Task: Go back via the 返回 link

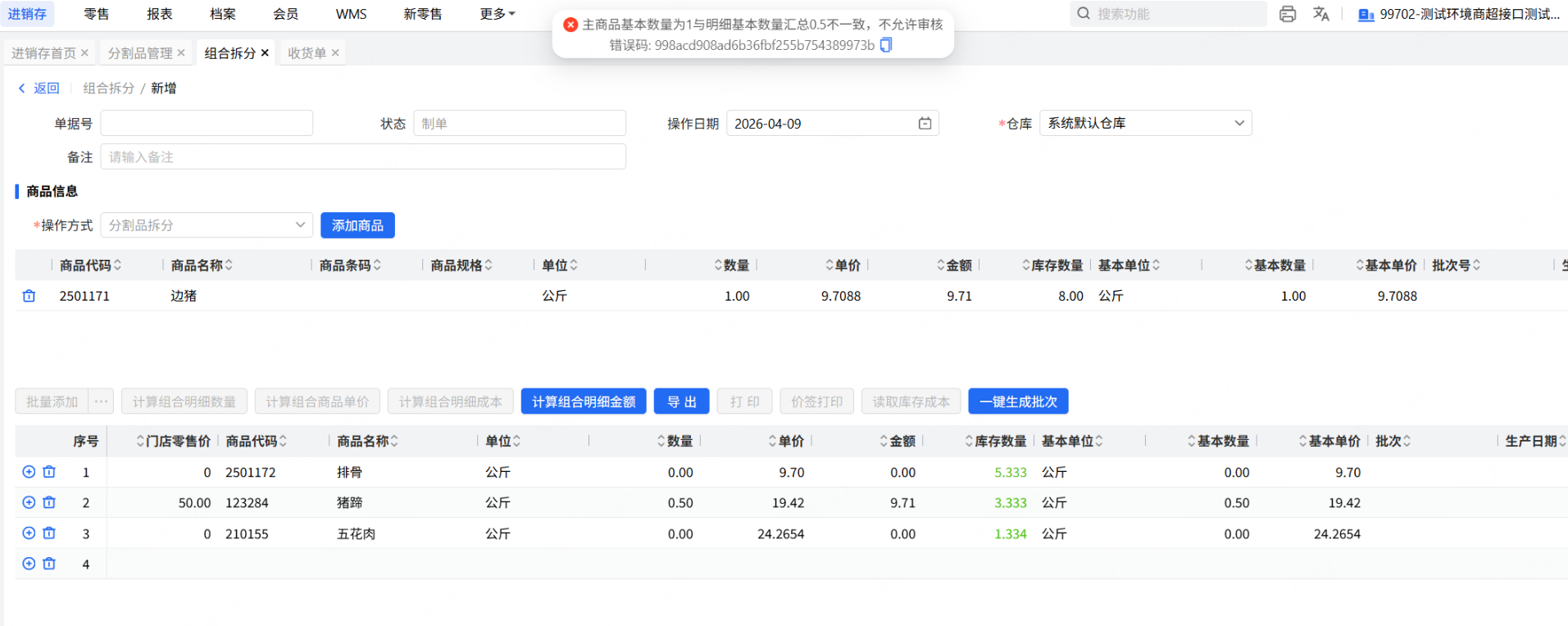Action: click(39, 88)
